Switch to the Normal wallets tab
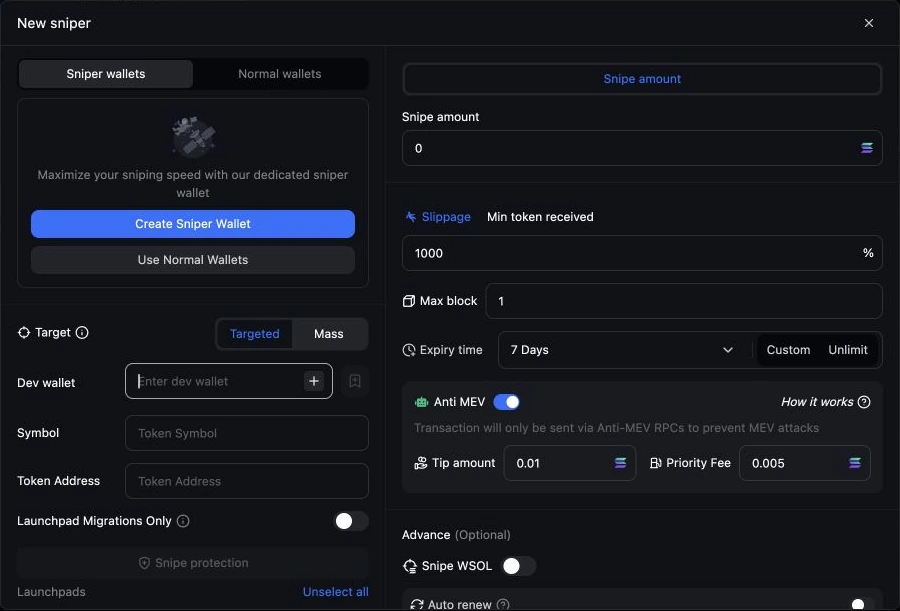Image resolution: width=900 pixels, height=611 pixels. pos(280,74)
